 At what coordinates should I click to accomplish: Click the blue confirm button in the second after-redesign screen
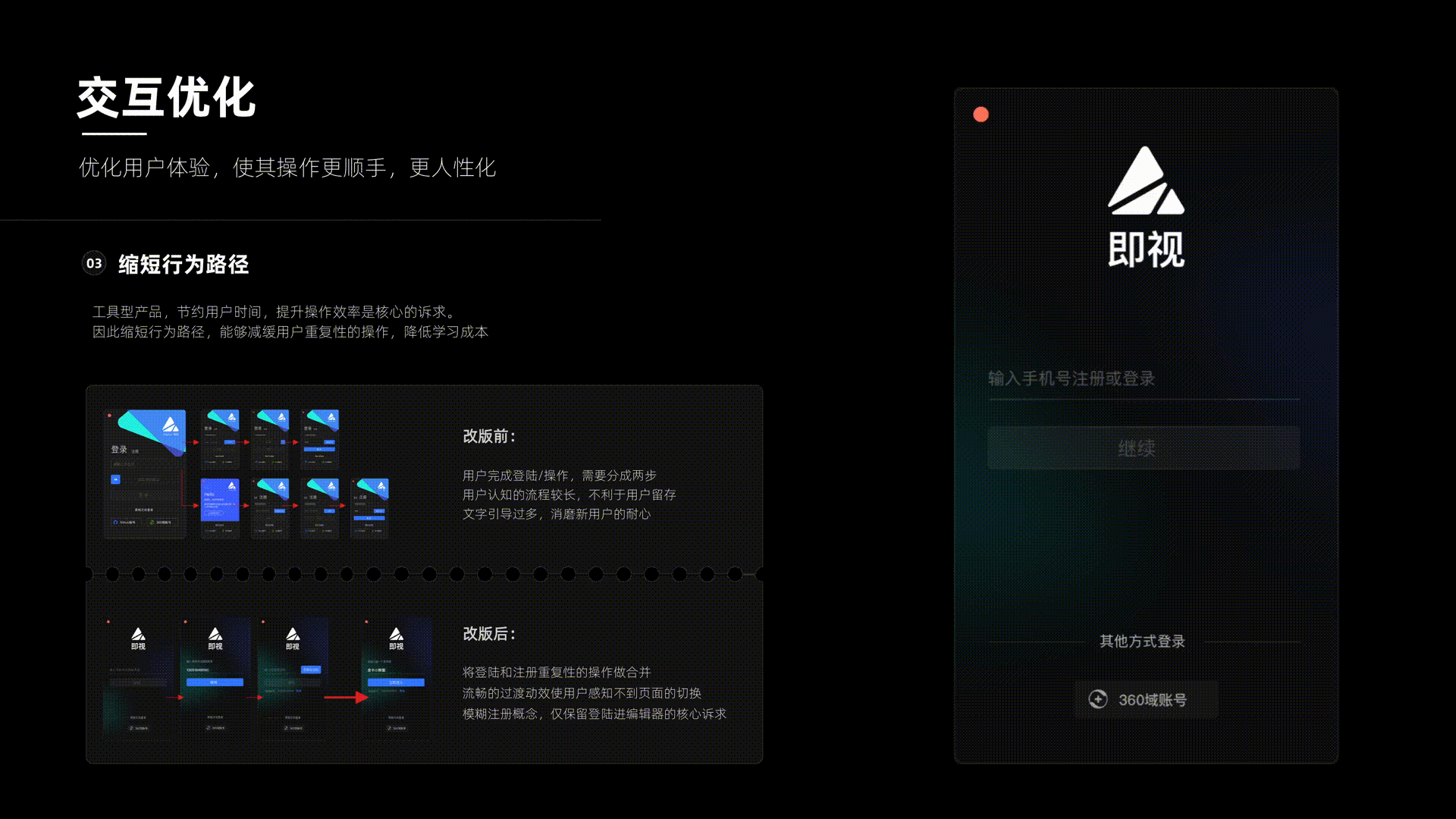(x=215, y=682)
